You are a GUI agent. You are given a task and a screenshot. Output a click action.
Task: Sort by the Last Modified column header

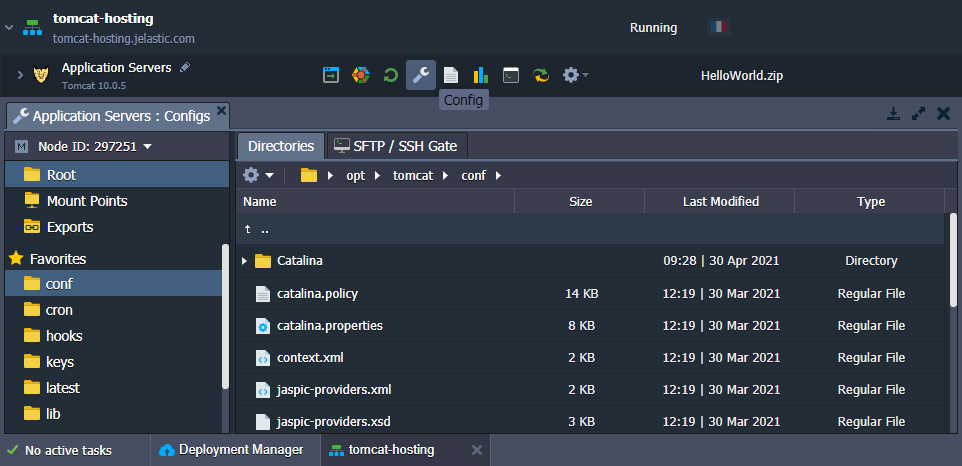(720, 201)
